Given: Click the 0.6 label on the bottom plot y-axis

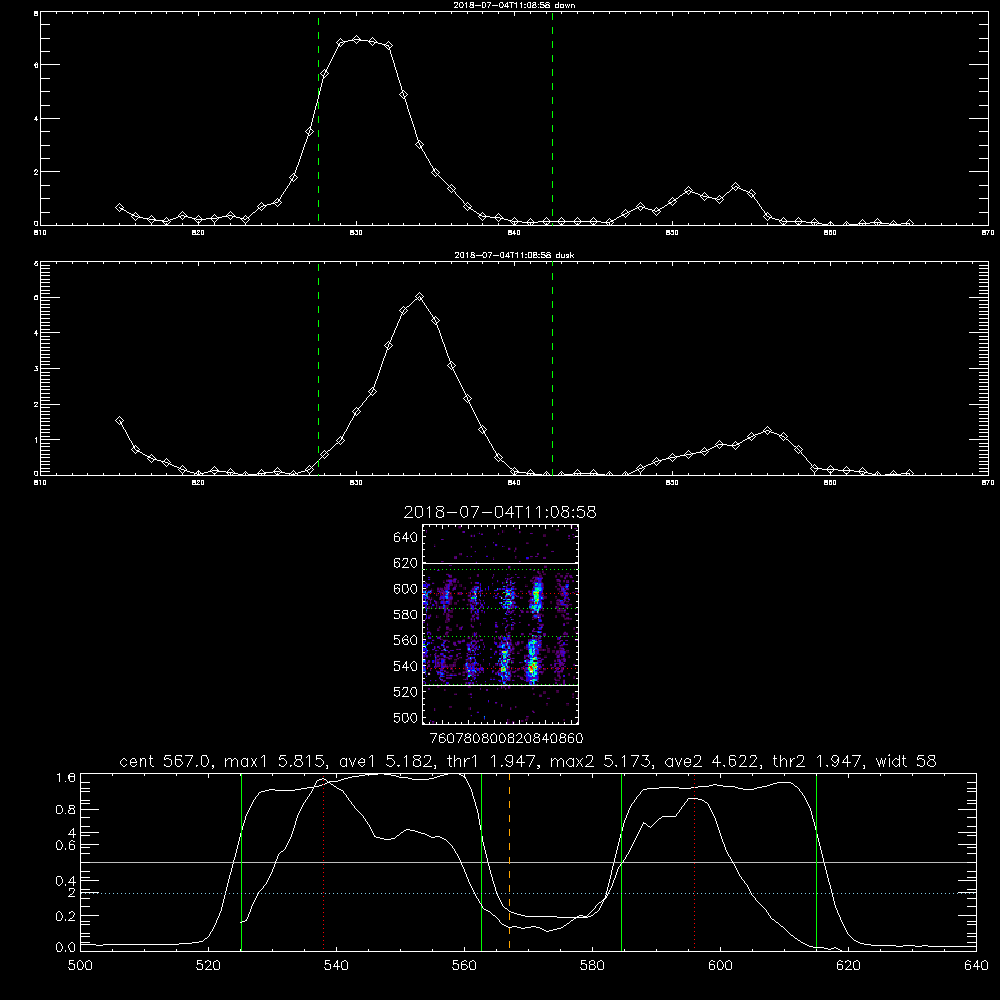Looking at the screenshot, I should click(66, 845).
